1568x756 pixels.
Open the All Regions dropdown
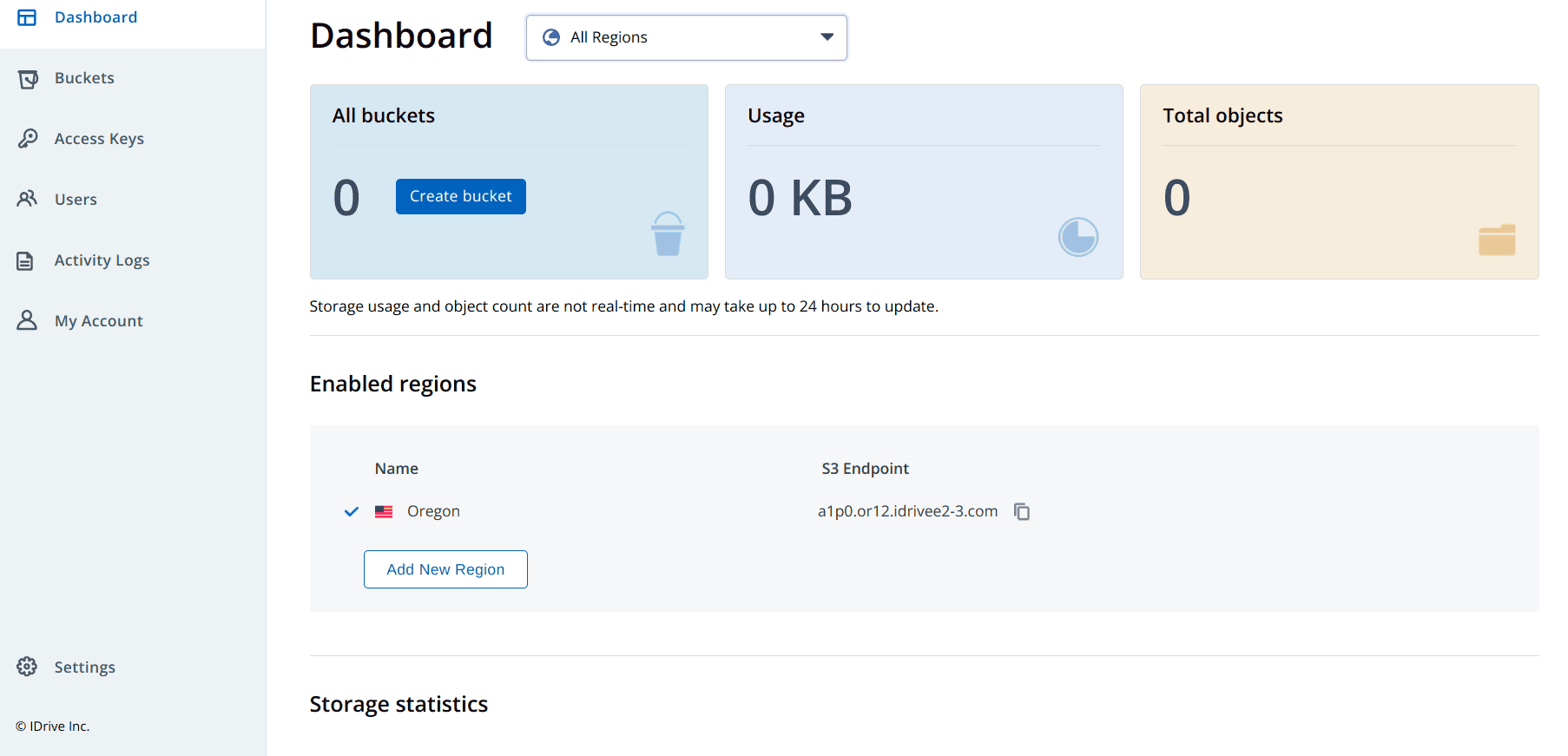[x=686, y=37]
